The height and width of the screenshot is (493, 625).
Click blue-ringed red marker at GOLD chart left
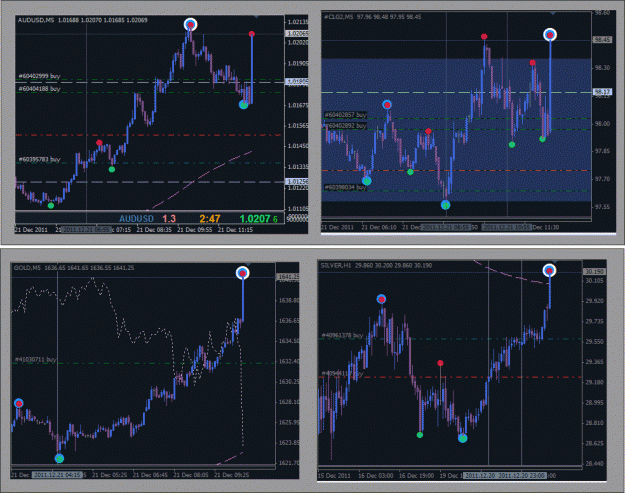(19, 403)
